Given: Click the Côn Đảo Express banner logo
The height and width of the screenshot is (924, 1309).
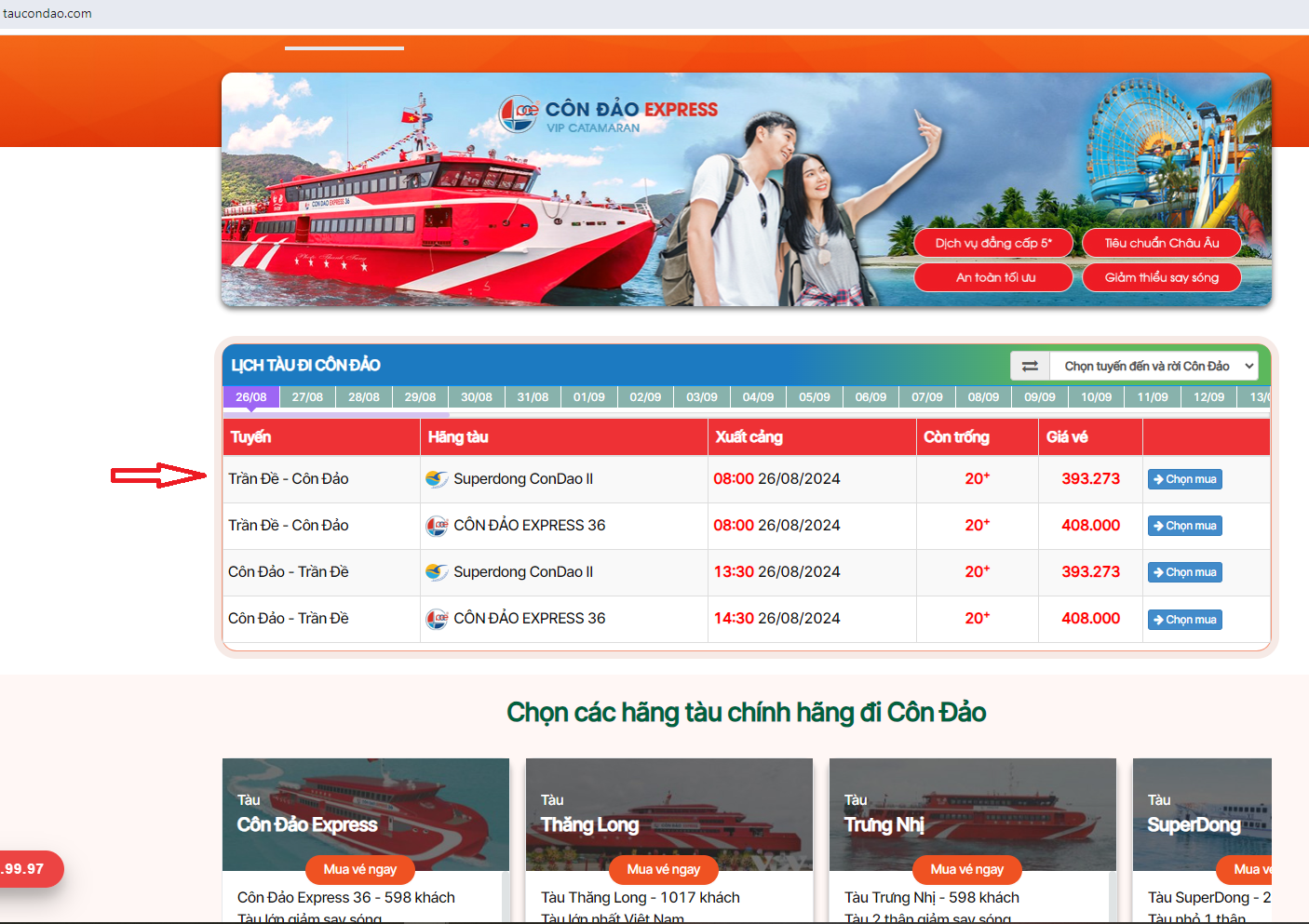Looking at the screenshot, I should click(x=609, y=114).
